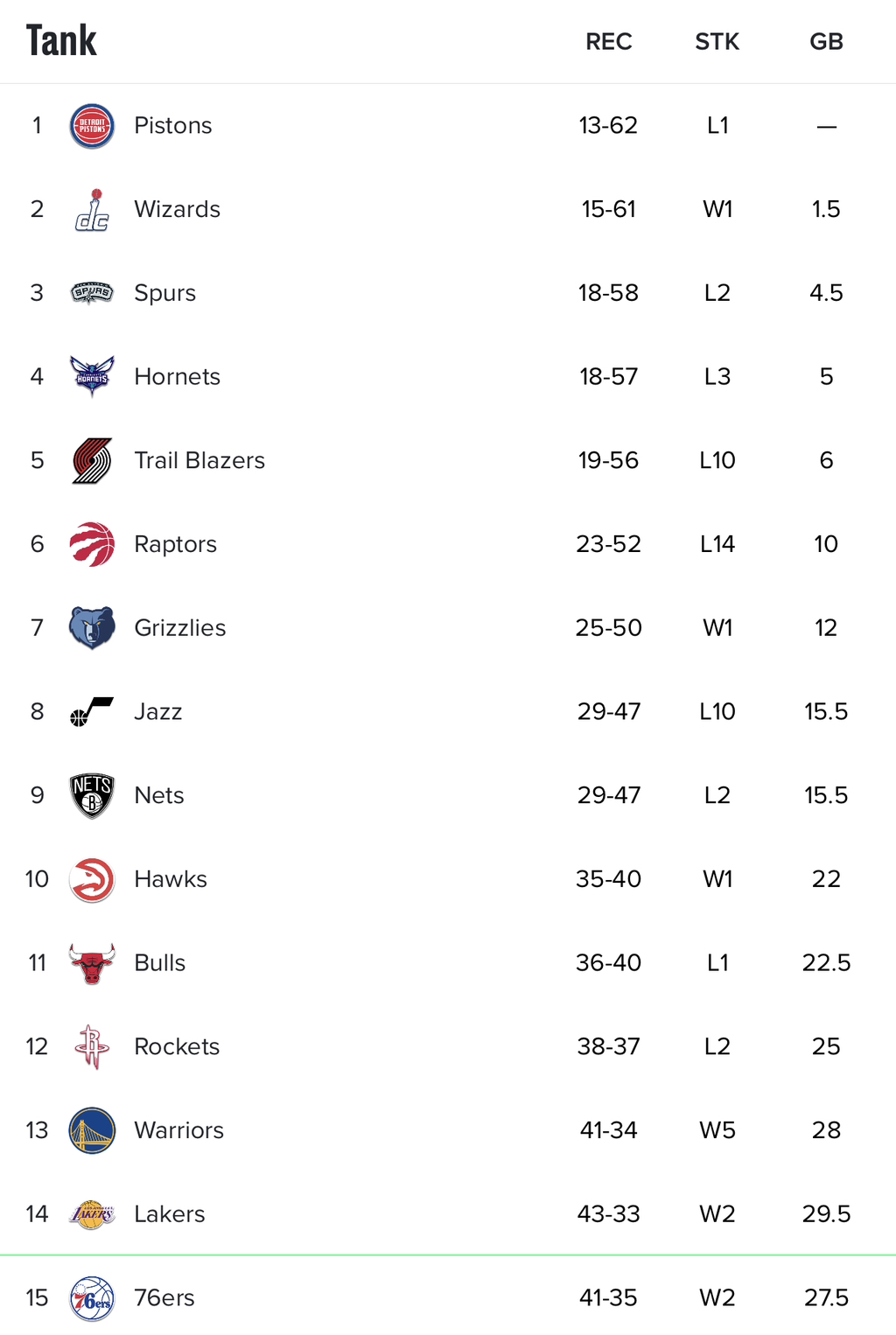Viewport: 896px width, 1335px height.
Task: Open the Lakers team name link
Action: click(170, 1214)
